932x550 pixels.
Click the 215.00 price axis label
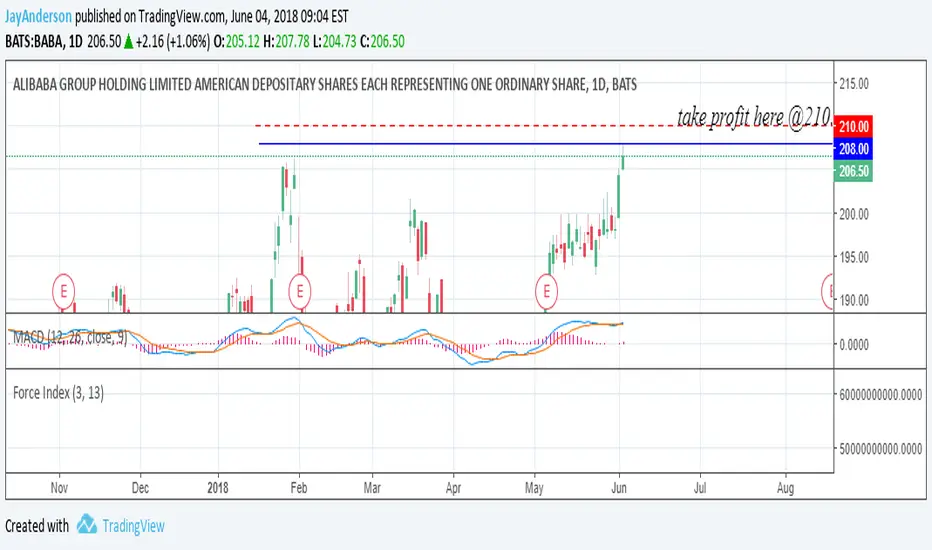(854, 84)
